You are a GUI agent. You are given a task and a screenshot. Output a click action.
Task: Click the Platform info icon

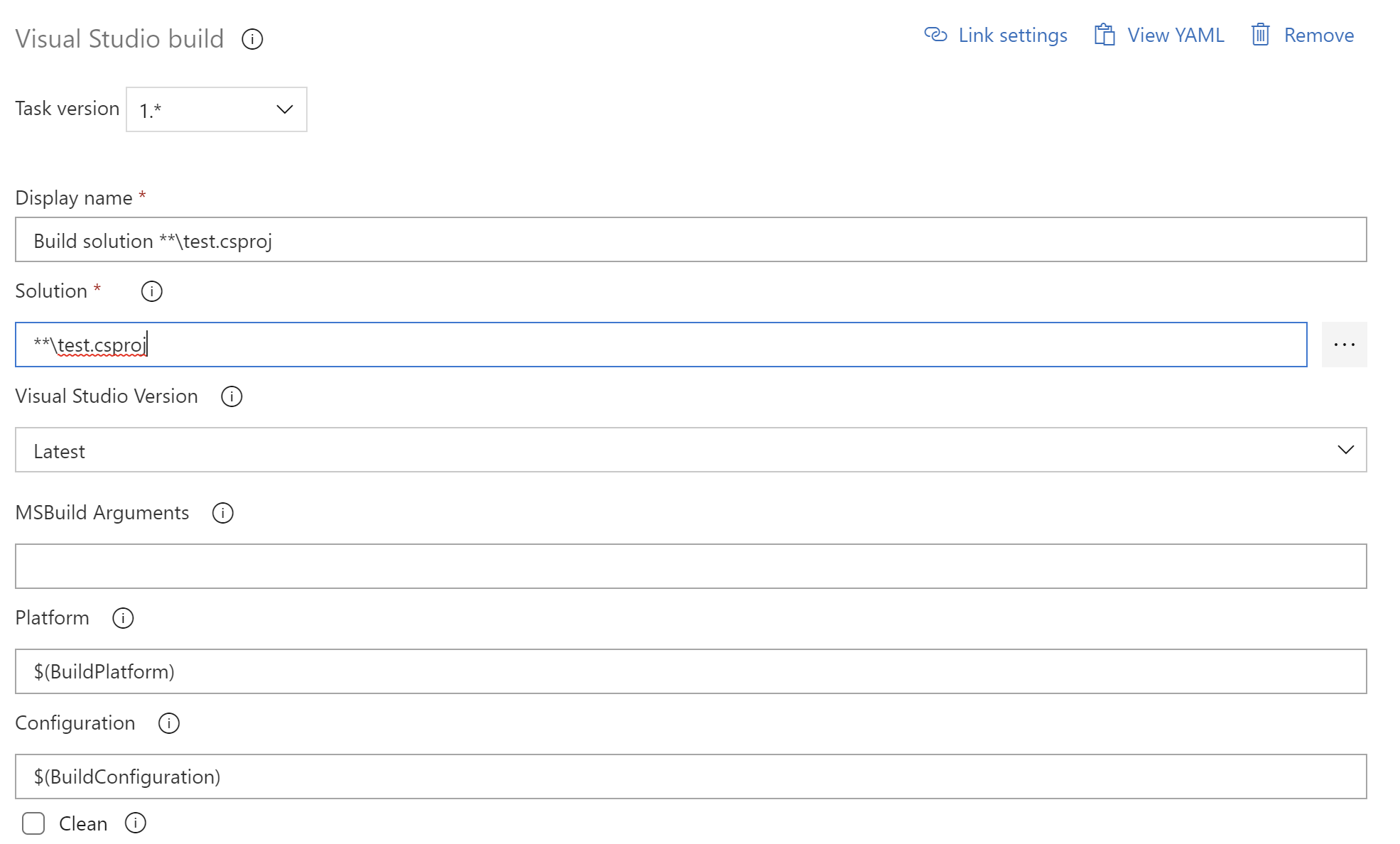coord(123,618)
